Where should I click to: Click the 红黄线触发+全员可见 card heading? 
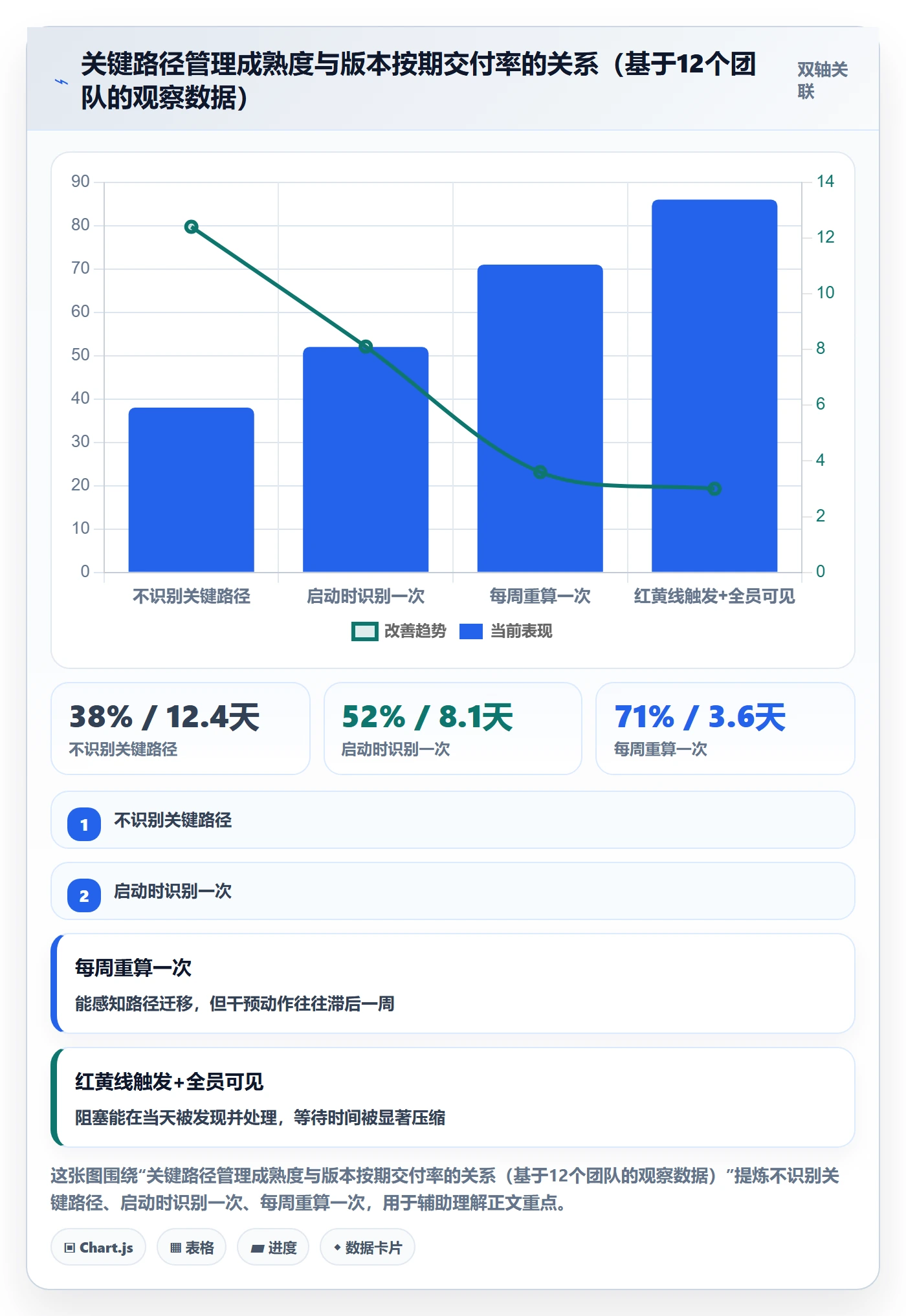pos(170,1081)
